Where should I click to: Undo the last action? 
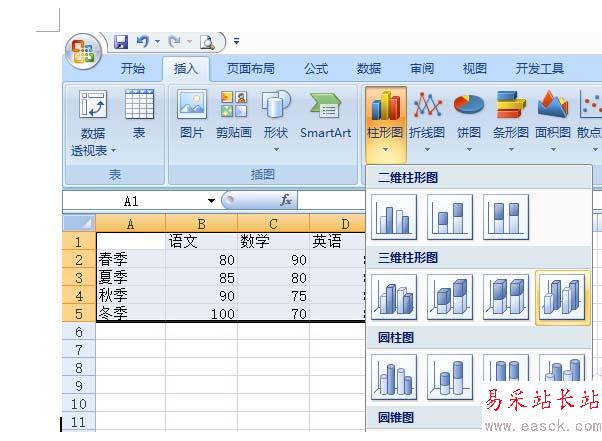coord(143,41)
